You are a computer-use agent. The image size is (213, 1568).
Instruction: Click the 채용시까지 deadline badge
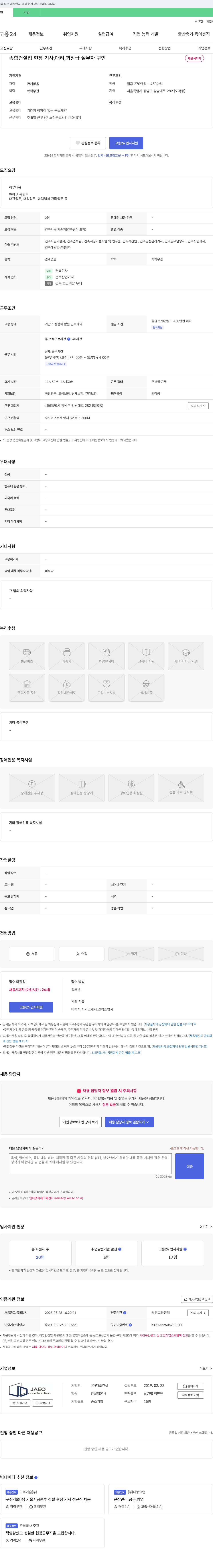(x=194, y=59)
